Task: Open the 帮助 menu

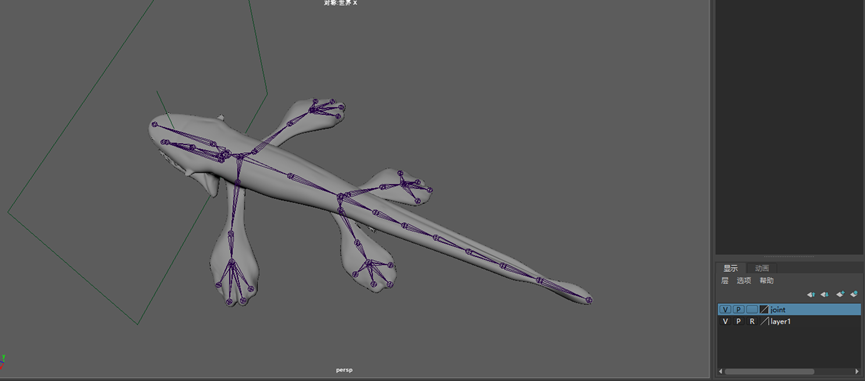Action: 766,281
